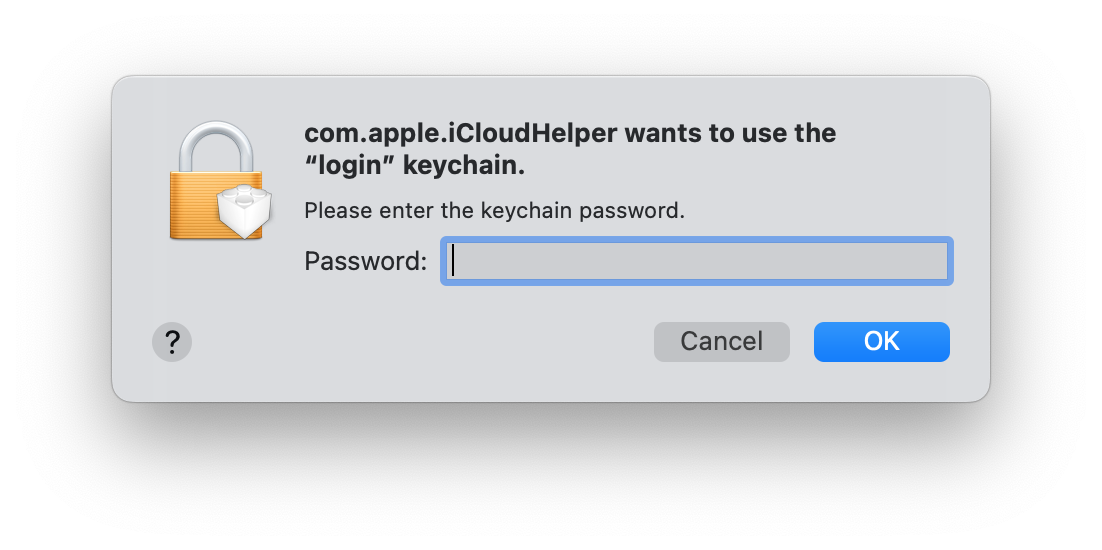Click the "Password:" label
Screen dimensions: 1102x550
pyautogui.click(x=365, y=261)
